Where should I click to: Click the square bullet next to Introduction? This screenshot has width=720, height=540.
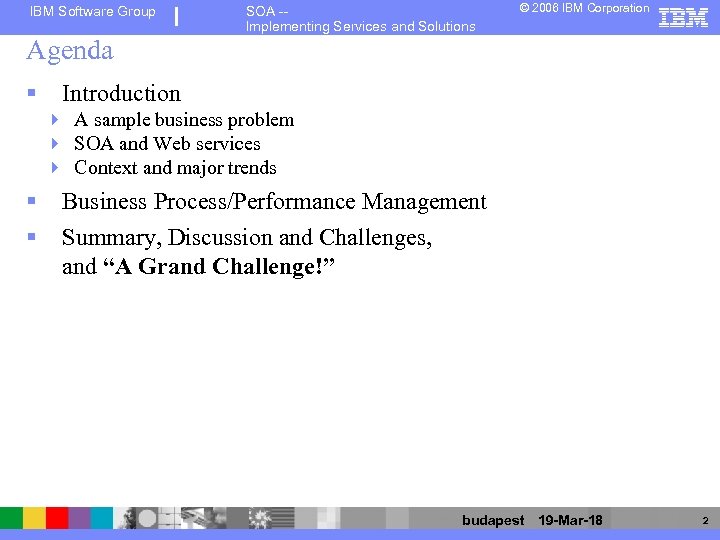[x=32, y=93]
